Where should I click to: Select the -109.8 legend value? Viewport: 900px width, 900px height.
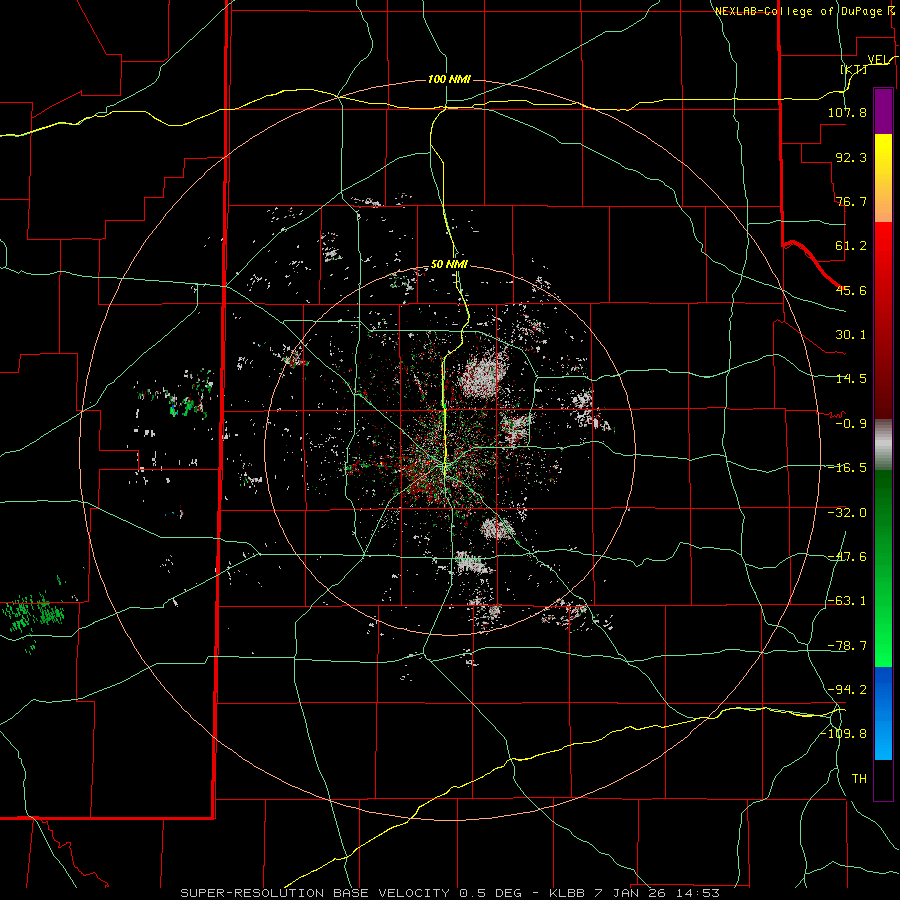click(x=844, y=734)
